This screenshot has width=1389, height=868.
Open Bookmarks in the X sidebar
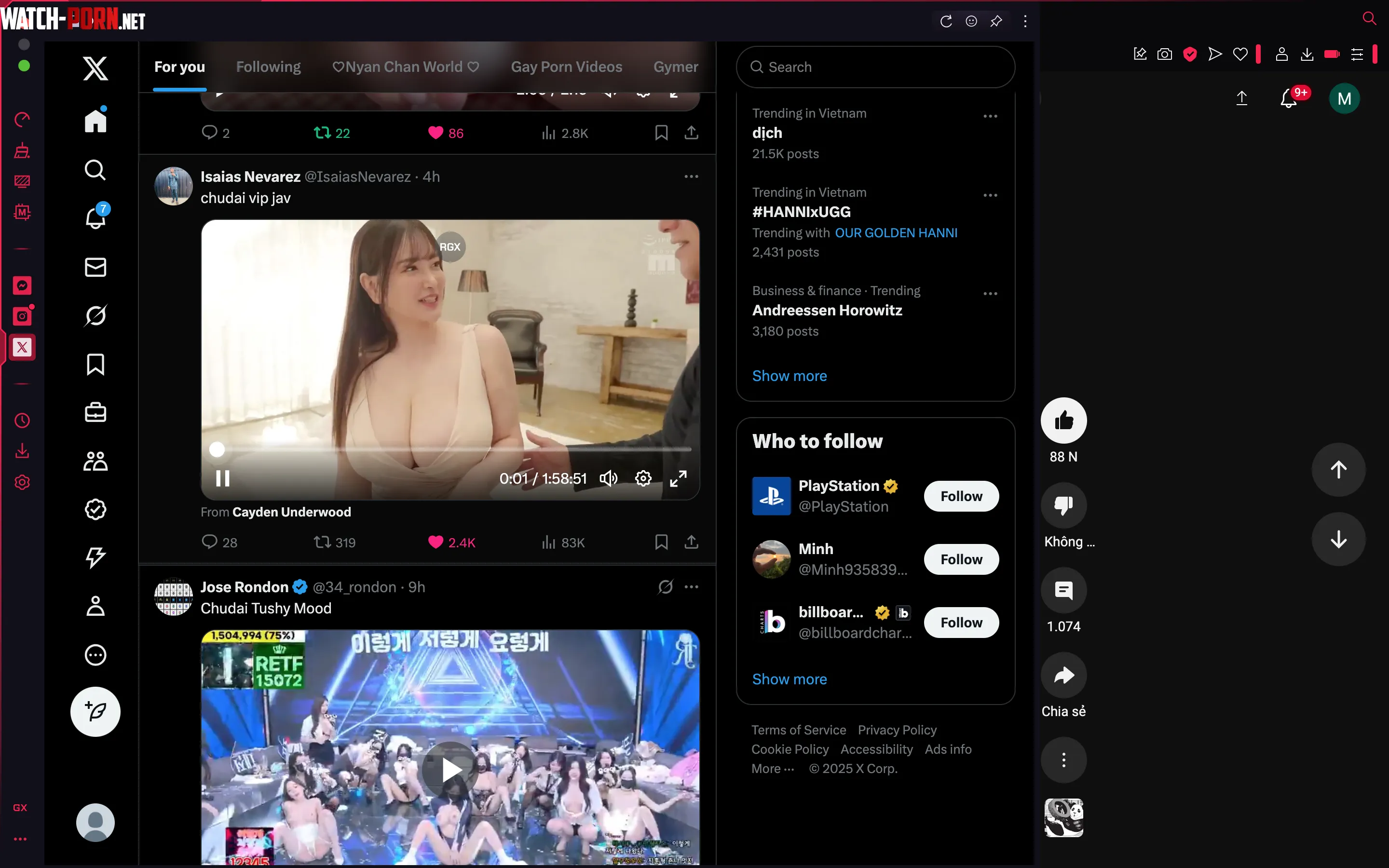[95, 364]
